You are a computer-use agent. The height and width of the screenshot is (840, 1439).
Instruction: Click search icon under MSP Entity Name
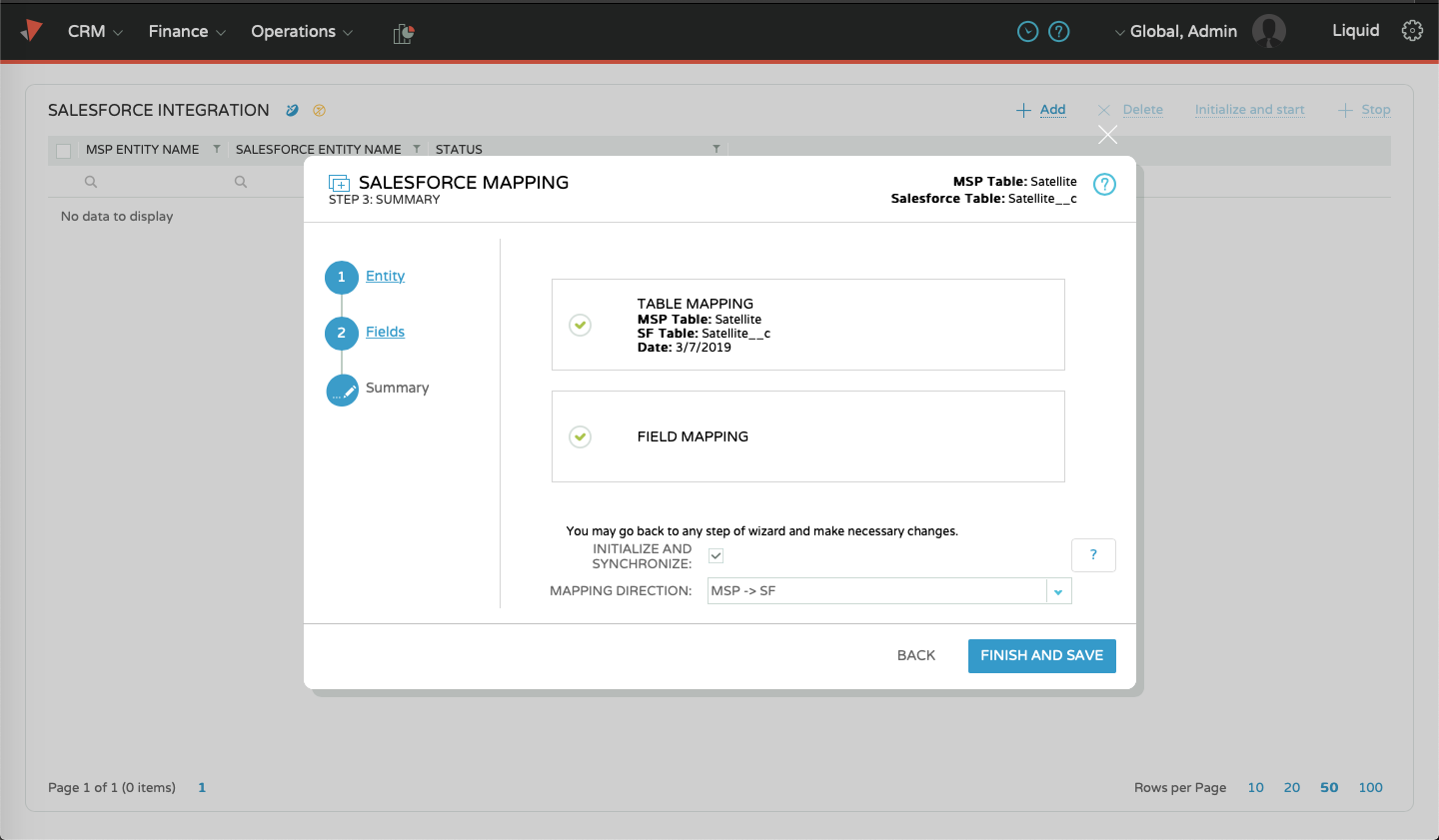point(91,182)
